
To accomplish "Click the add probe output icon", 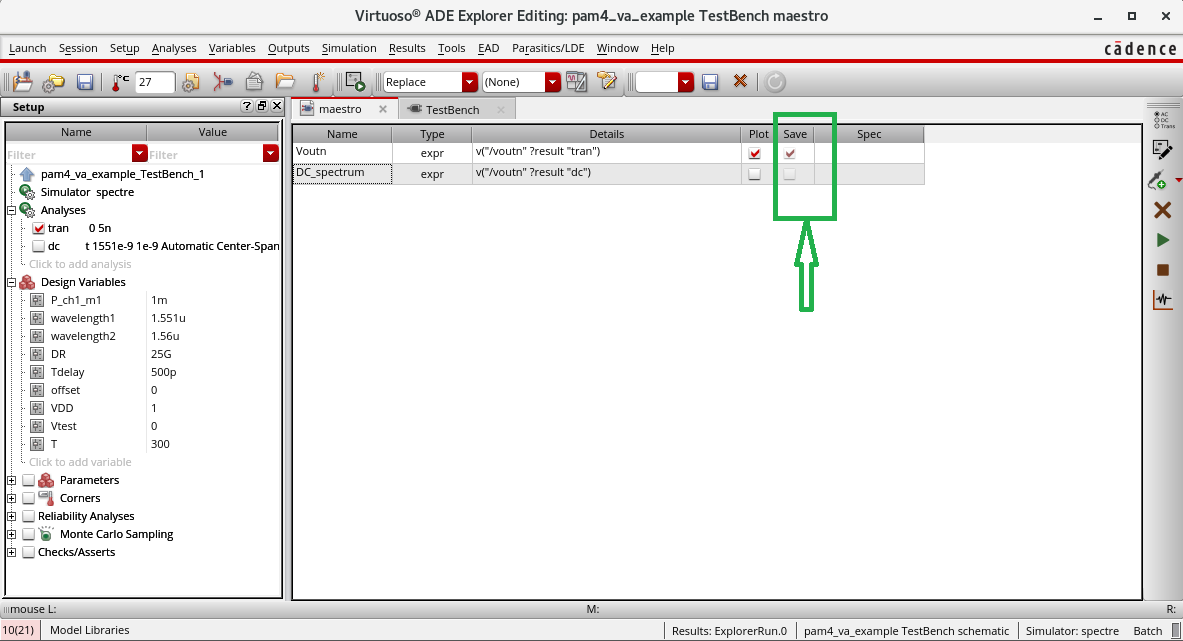I will pos(1158,179).
